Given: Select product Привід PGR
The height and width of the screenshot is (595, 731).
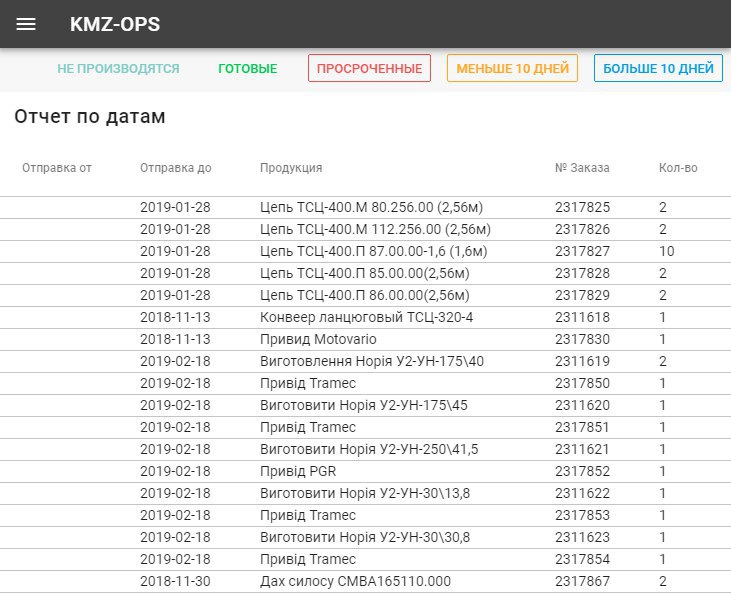Looking at the screenshot, I should [298, 471].
